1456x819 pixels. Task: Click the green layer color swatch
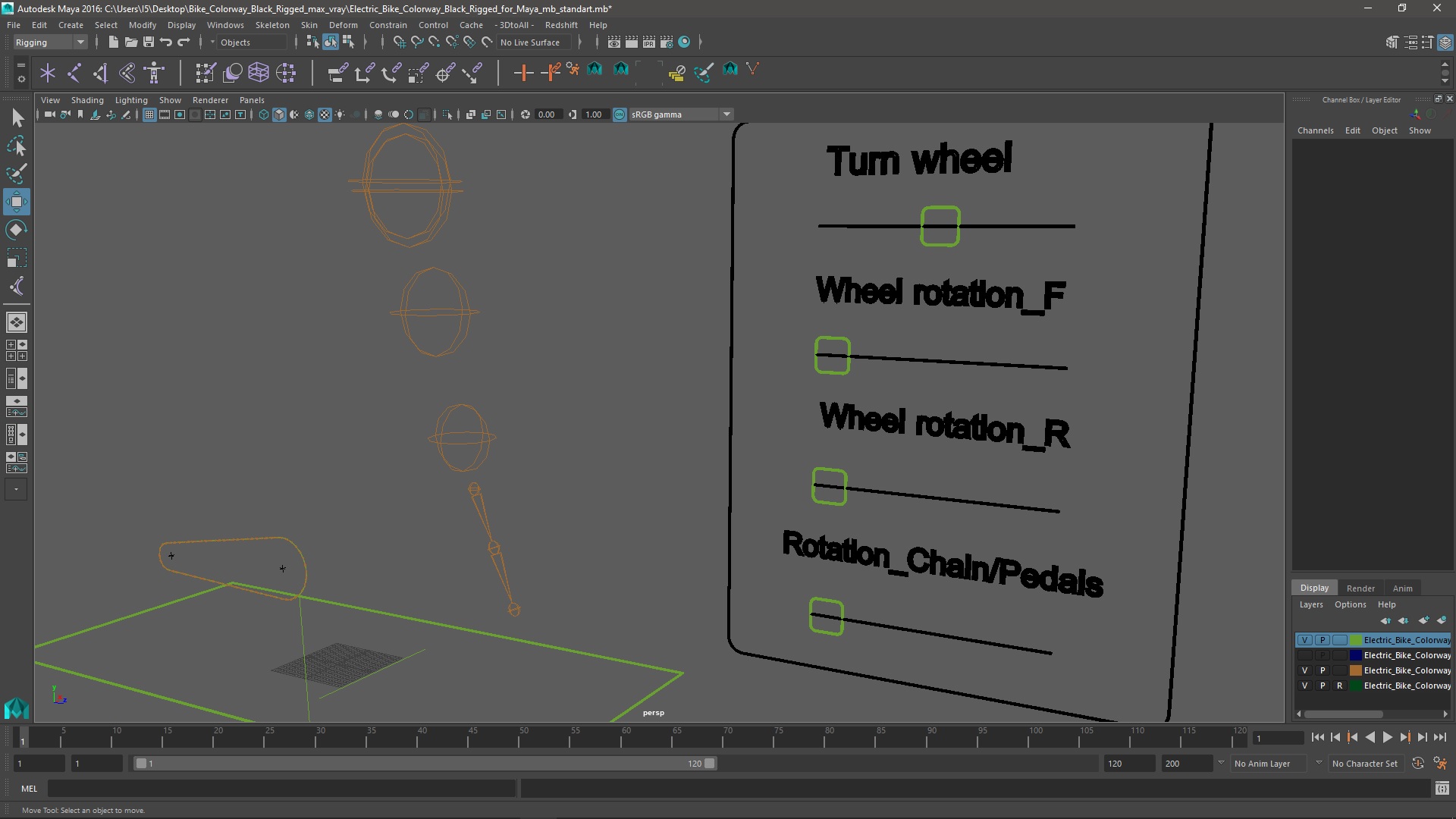(1355, 640)
